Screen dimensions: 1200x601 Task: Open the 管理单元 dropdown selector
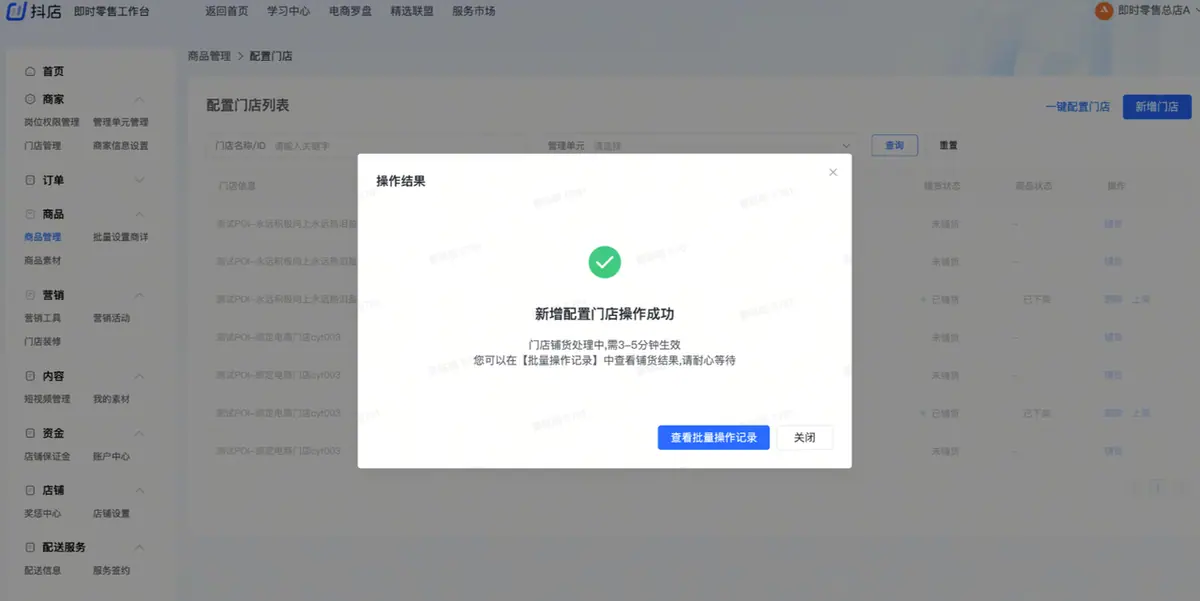(x=700, y=145)
